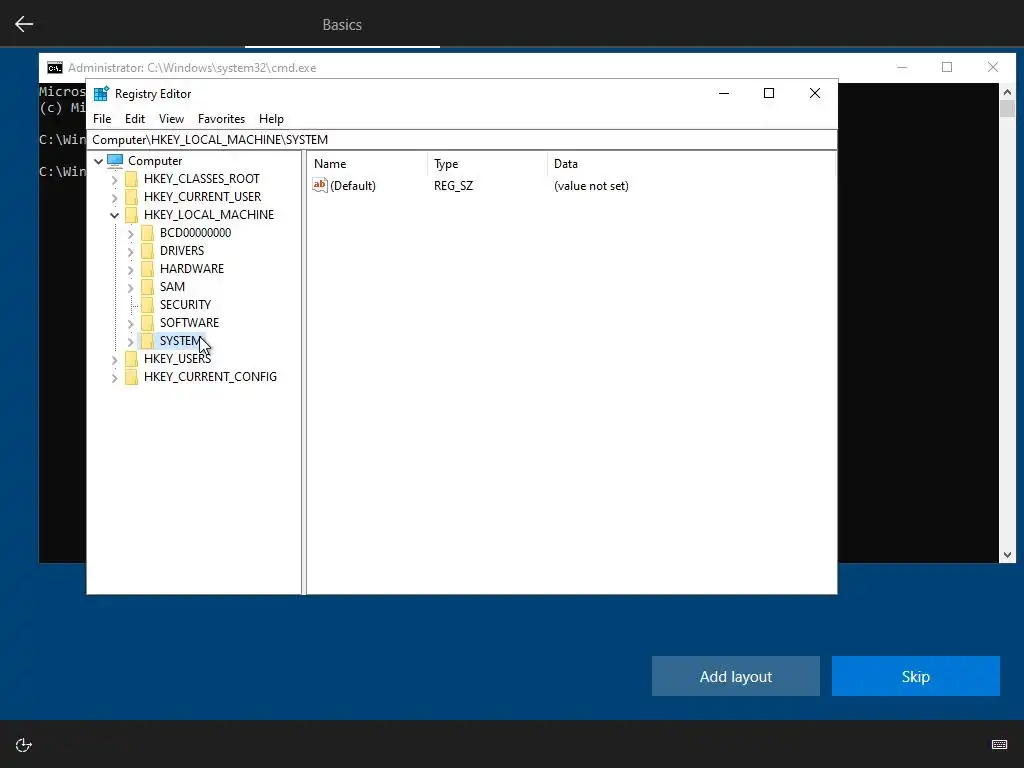This screenshot has width=1024, height=768.
Task: Open the Ease of Access icon
Action: pos(24,745)
